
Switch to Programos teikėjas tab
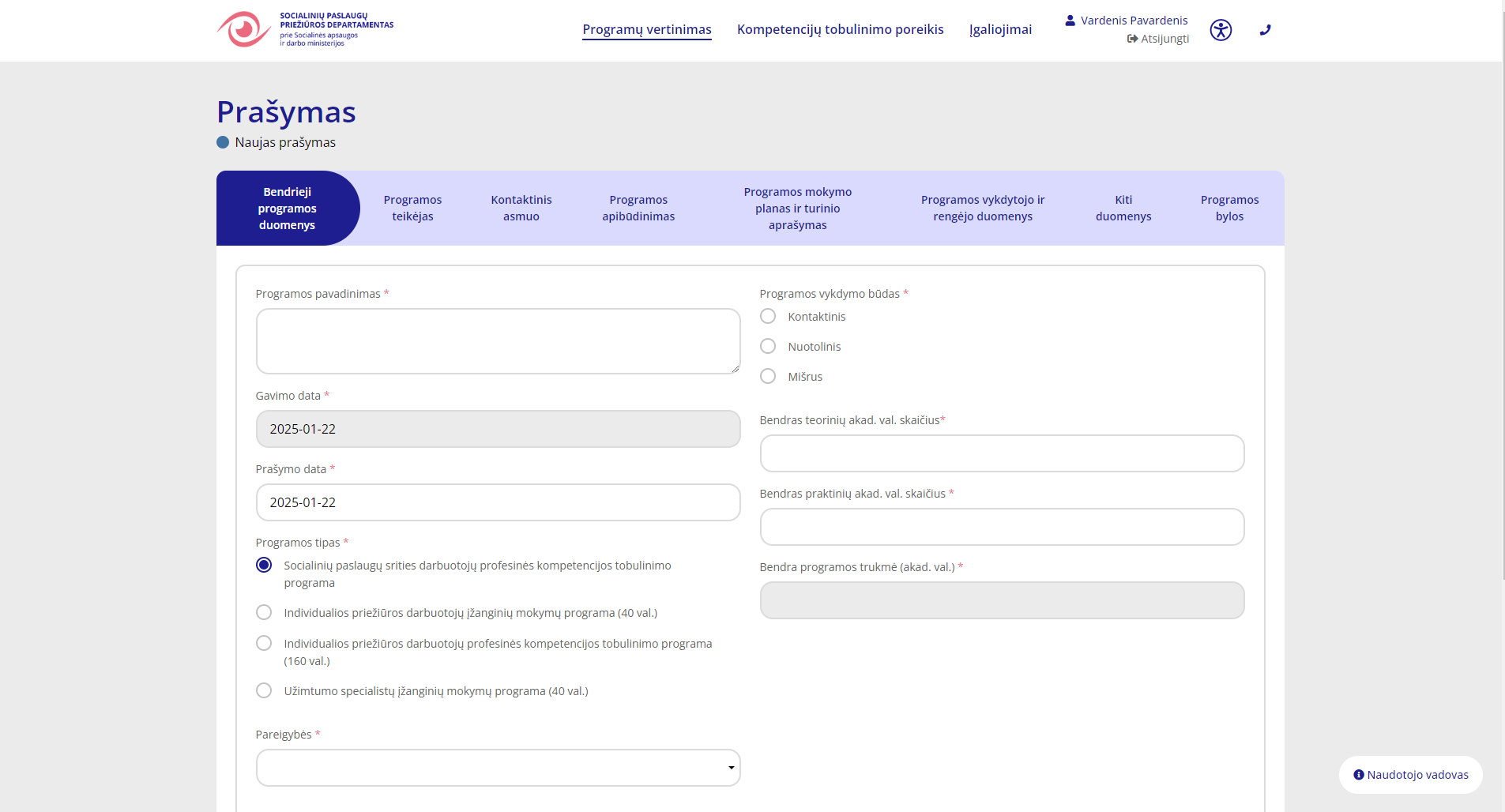(x=412, y=208)
